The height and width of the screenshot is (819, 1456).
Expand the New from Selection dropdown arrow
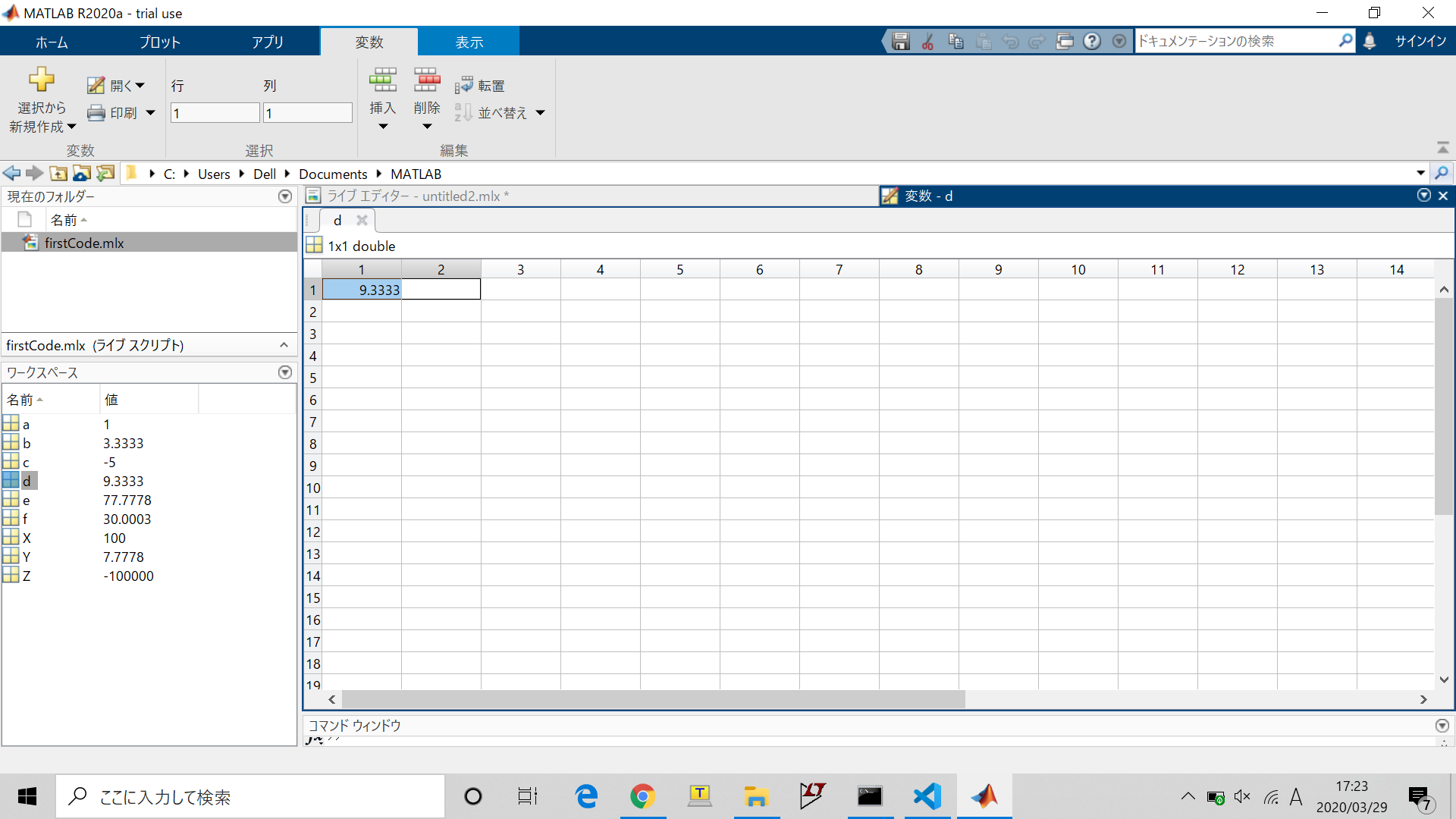click(72, 127)
